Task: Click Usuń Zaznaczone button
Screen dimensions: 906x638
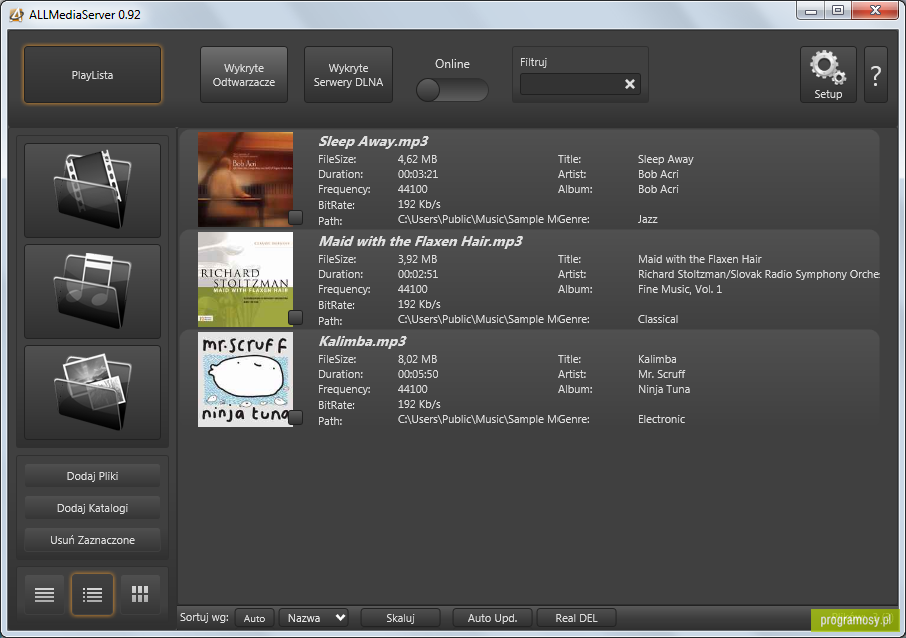Action: click(x=92, y=540)
